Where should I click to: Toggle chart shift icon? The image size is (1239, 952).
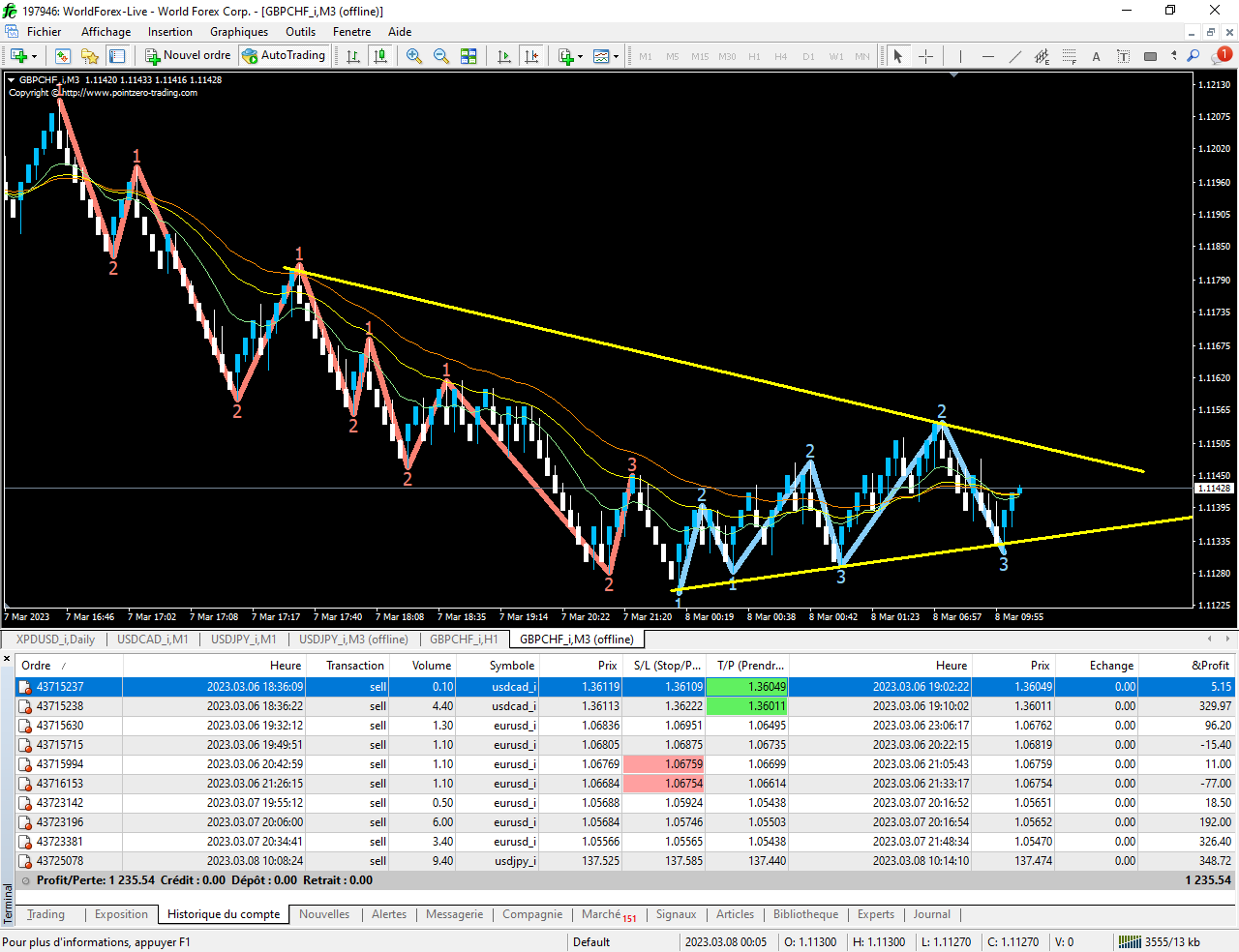pos(531,56)
